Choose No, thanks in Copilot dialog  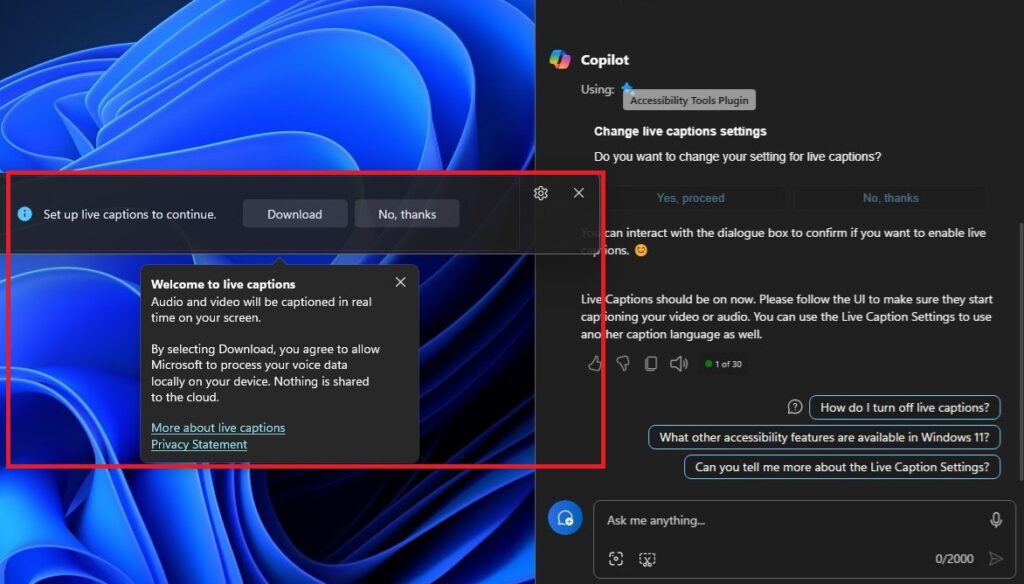[890, 198]
